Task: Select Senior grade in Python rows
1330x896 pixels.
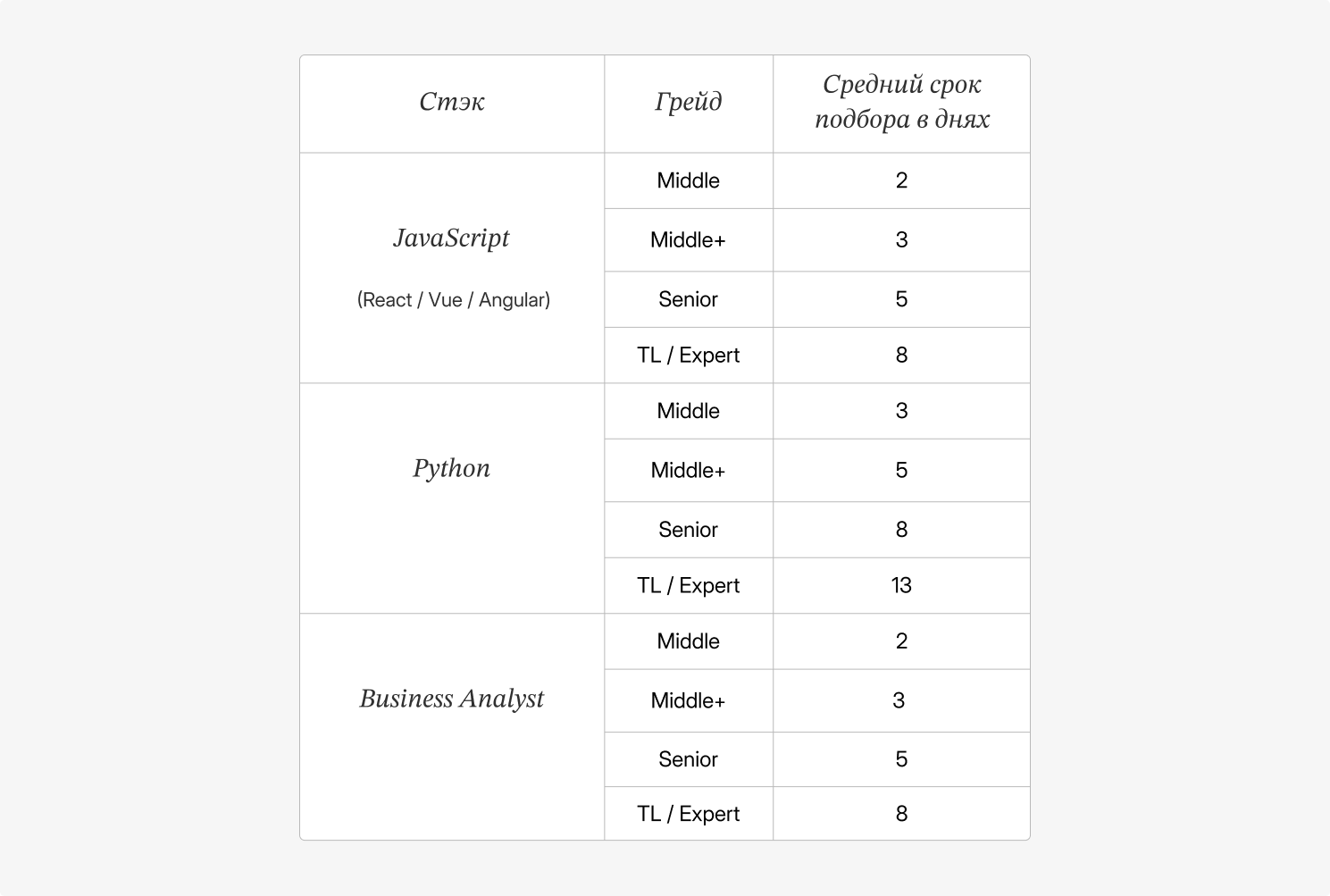Action: pyautogui.click(x=689, y=530)
